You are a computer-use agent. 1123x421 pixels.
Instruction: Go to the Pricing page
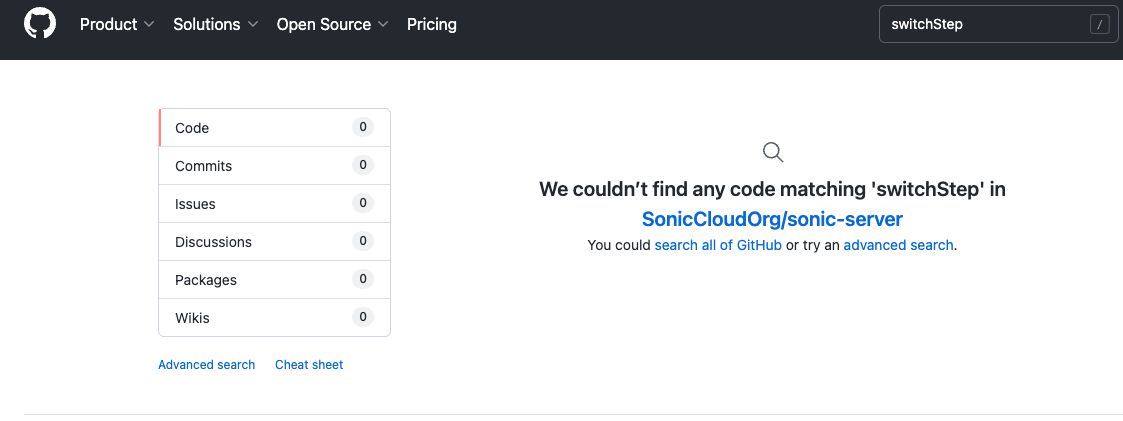tap(432, 24)
